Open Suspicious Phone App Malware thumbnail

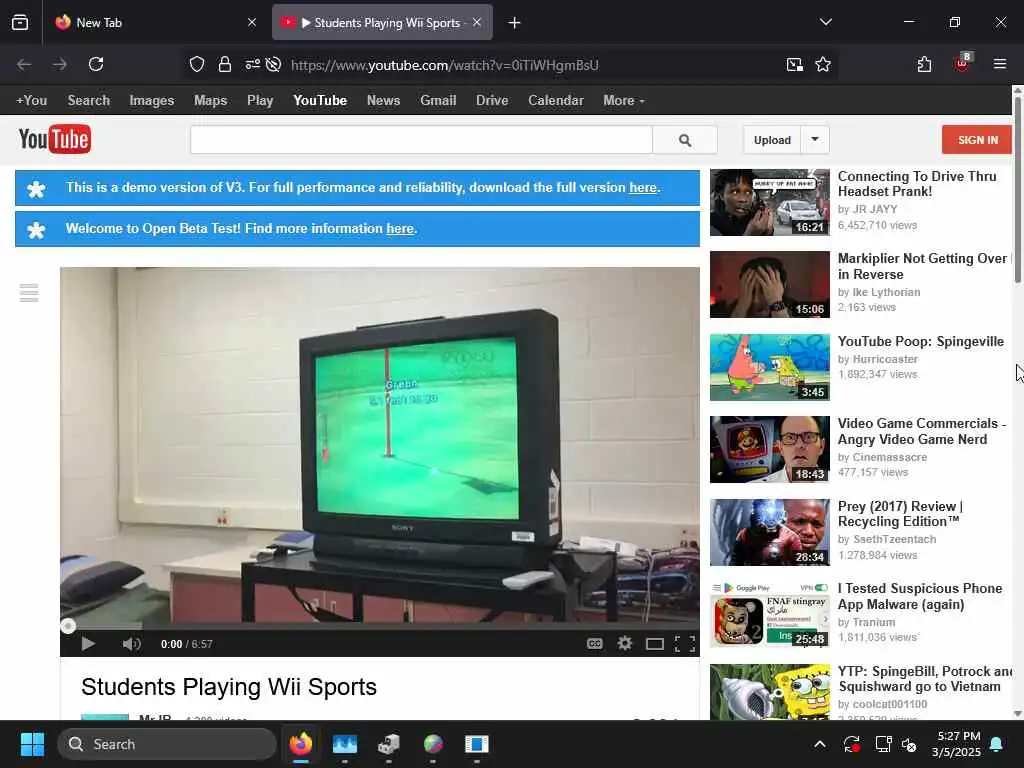click(769, 615)
